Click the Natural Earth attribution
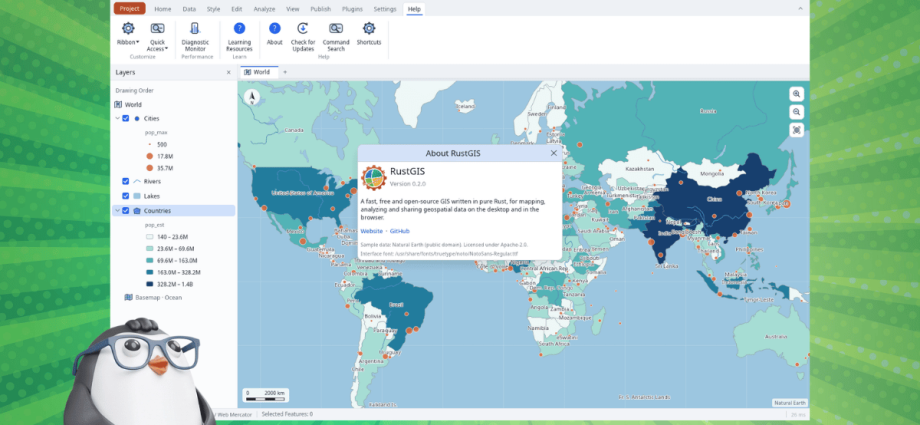Screen dimensions: 920x425 pyautogui.click(x=790, y=403)
